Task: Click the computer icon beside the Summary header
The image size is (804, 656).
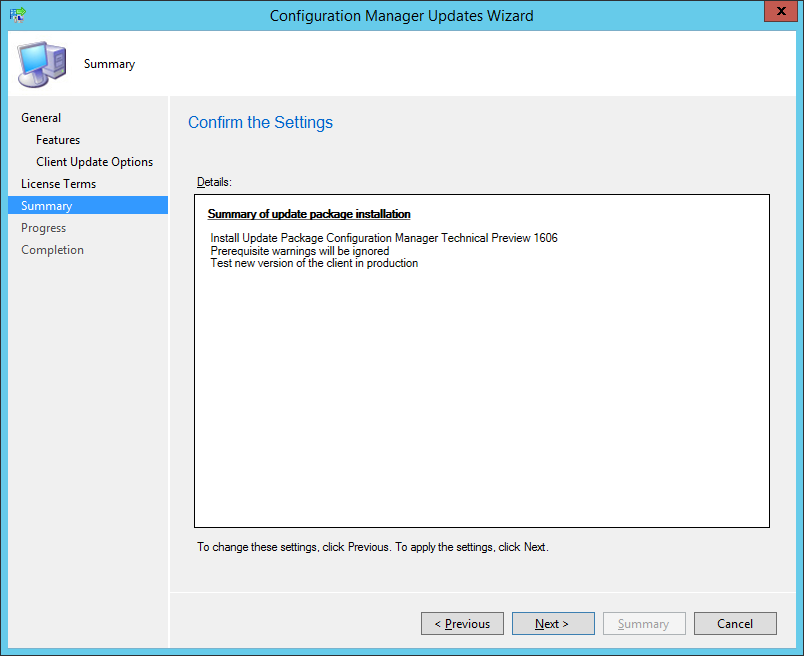Action: tap(42, 64)
